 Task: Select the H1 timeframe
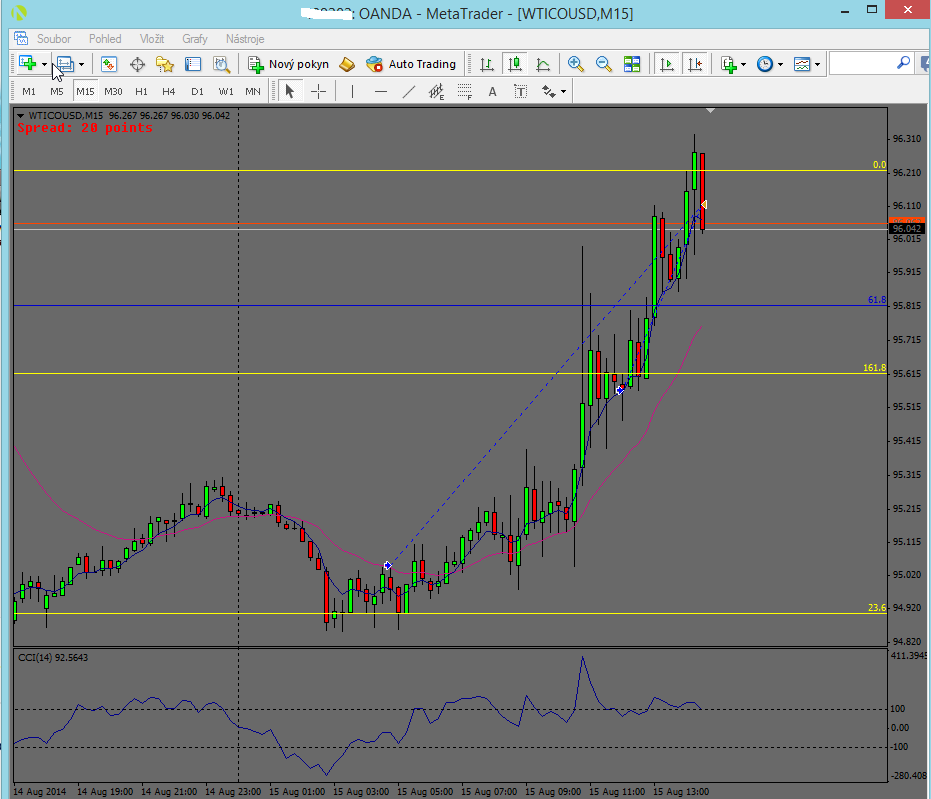point(141,91)
